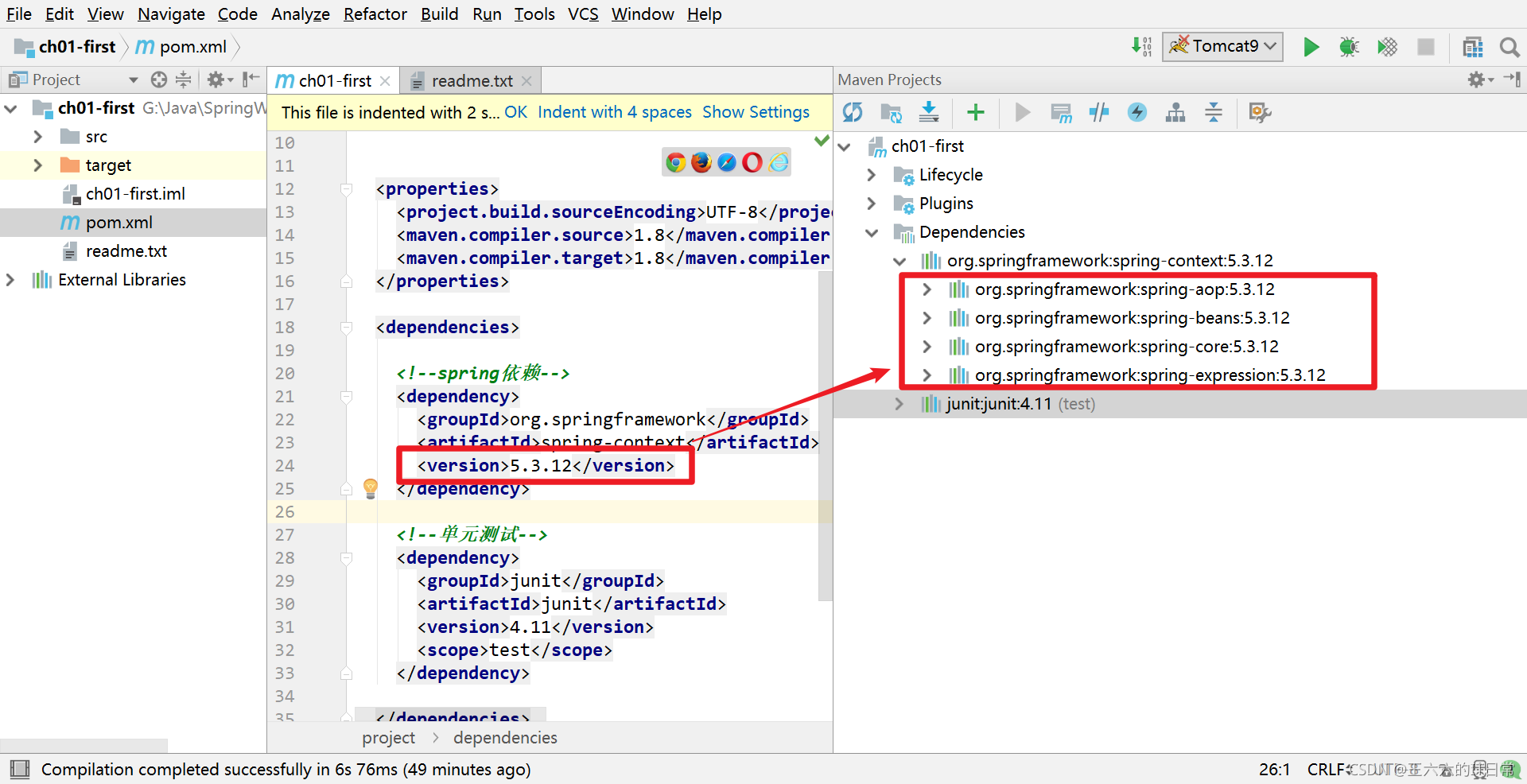
Task: Show Maven dependencies diagram
Action: point(1175,112)
